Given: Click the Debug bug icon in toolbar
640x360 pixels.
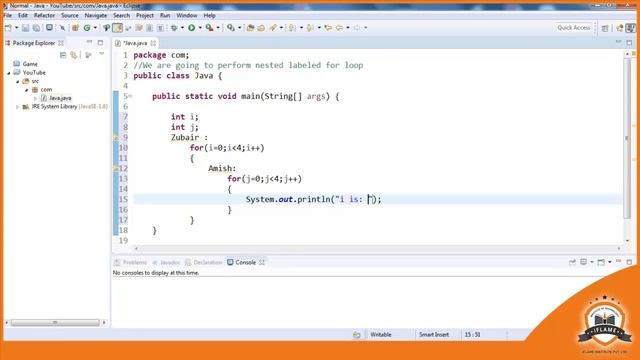Looking at the screenshot, I should click(x=174, y=28).
